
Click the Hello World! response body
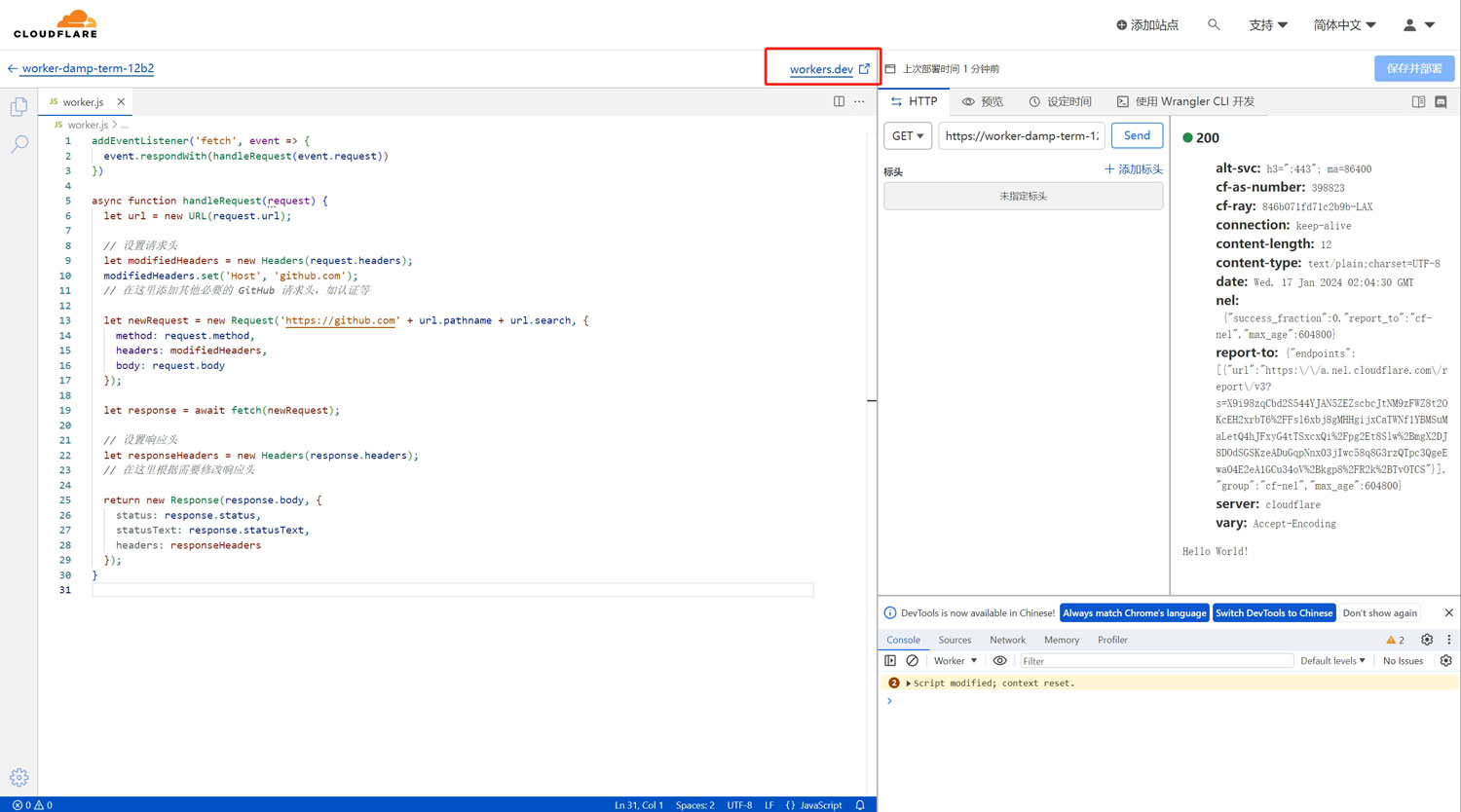pos(1215,551)
